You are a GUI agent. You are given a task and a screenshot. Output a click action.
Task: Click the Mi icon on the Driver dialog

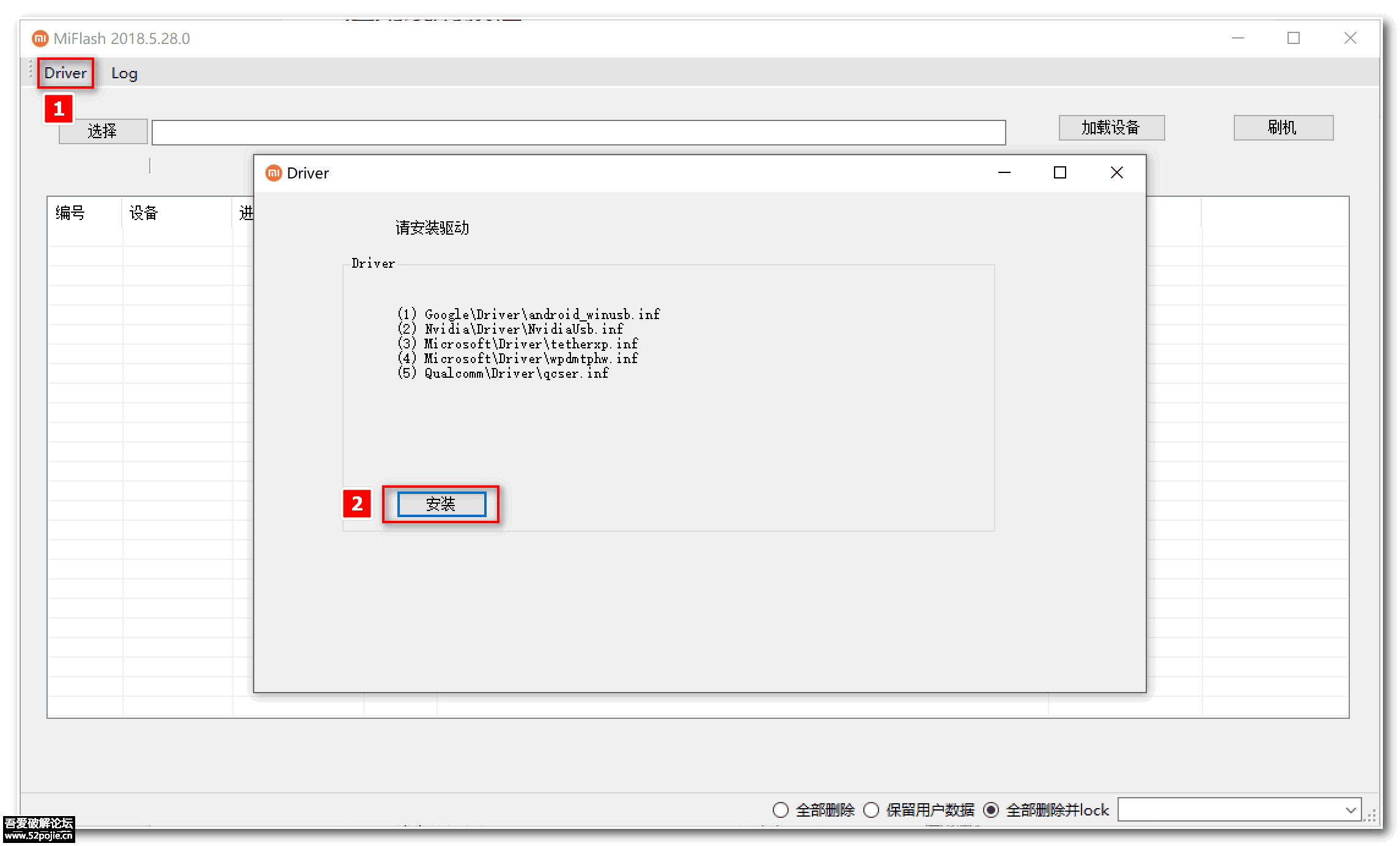(273, 173)
